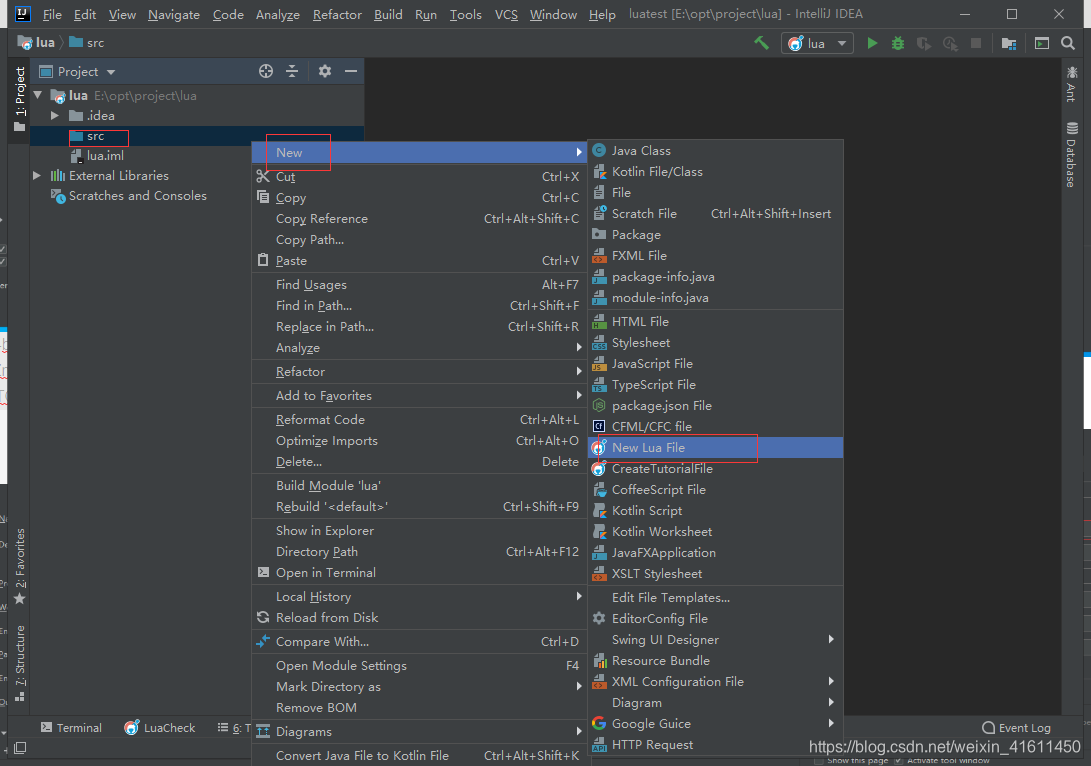The image size is (1091, 766).
Task: Choose HTTP Request entry
Action: coord(716,744)
